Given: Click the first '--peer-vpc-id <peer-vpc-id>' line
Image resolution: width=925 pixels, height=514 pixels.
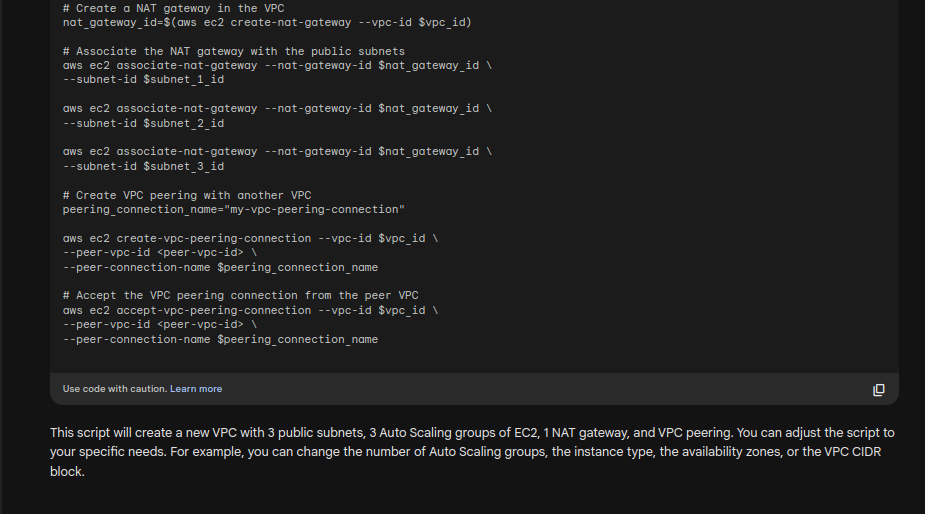Looking at the screenshot, I should [160, 253].
